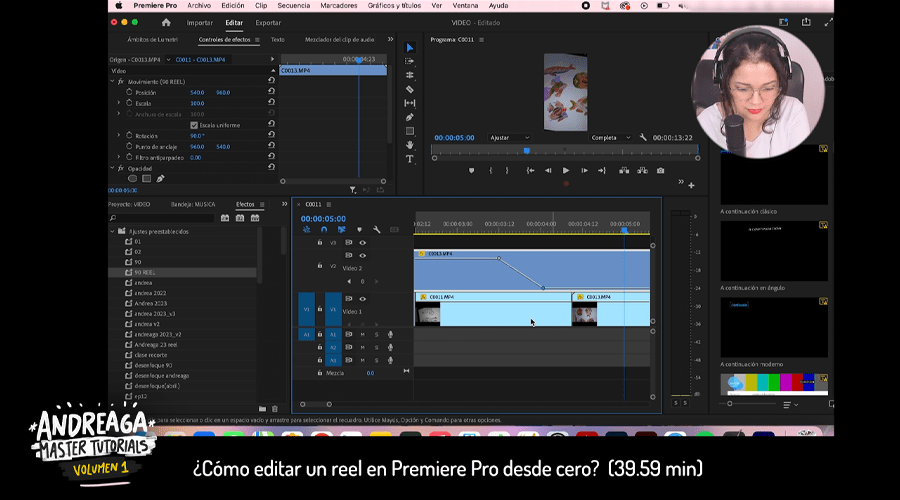
Task: Switch to the Texto tab
Action: pyautogui.click(x=278, y=40)
